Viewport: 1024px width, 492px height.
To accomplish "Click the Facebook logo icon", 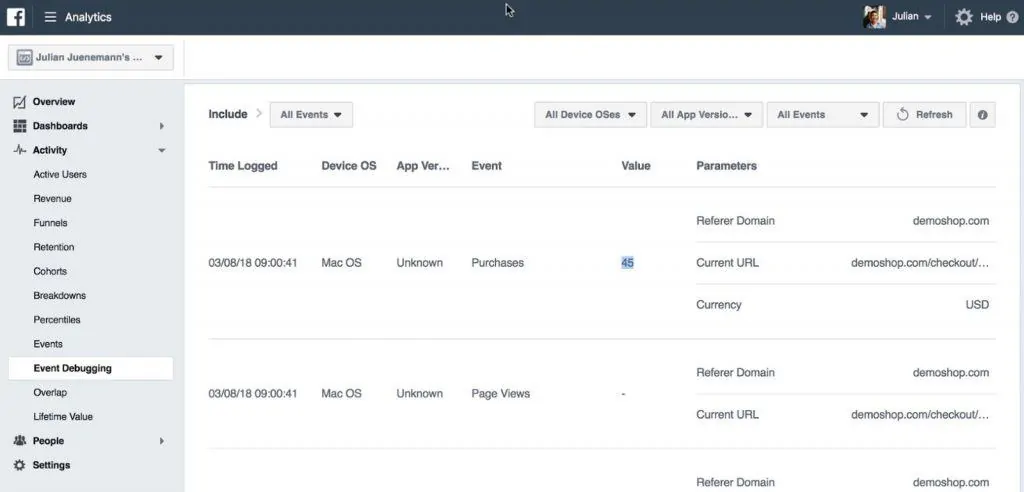I will [x=16, y=17].
